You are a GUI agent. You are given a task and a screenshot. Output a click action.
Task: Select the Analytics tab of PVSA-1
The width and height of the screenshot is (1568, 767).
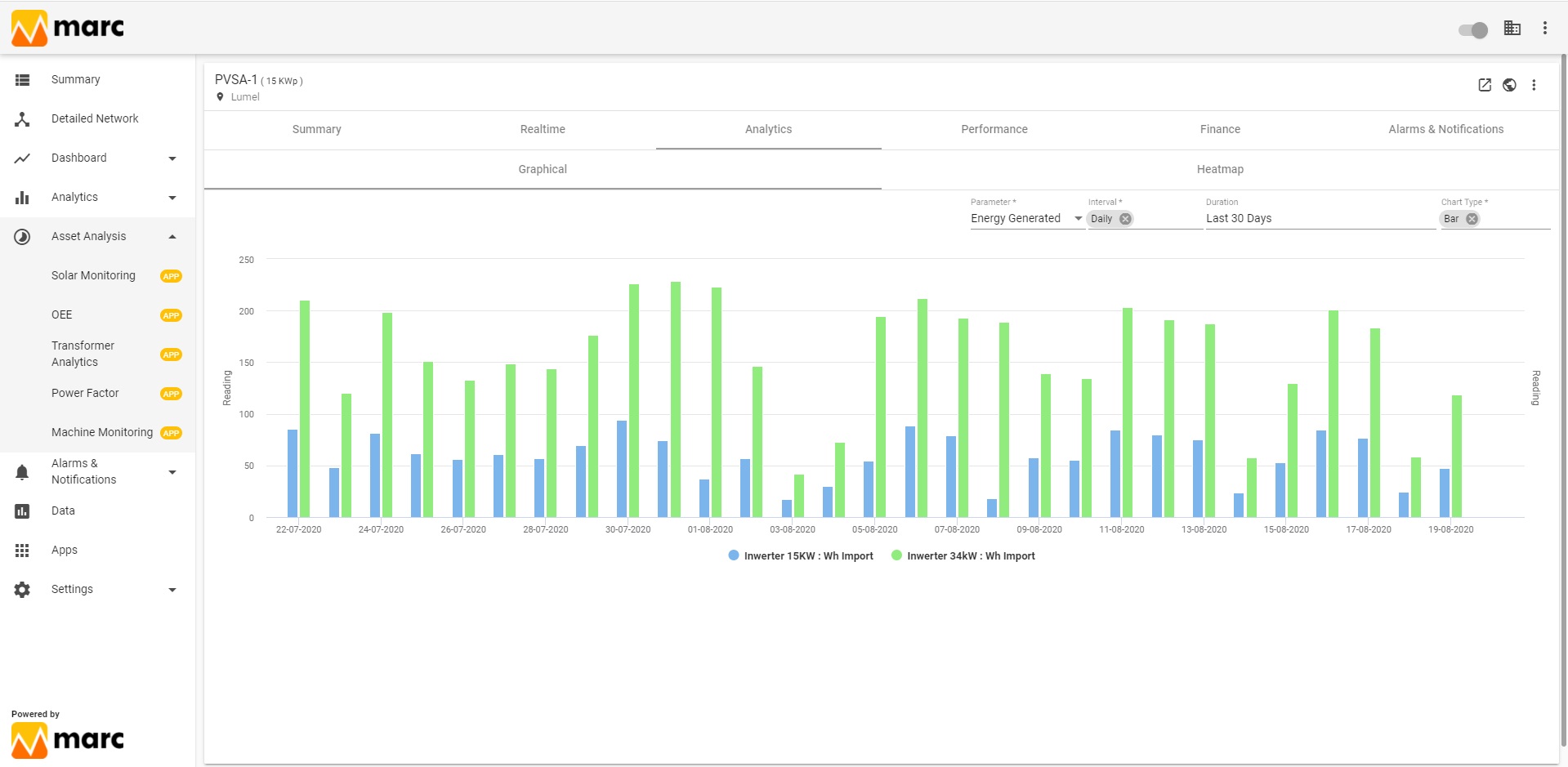769,130
